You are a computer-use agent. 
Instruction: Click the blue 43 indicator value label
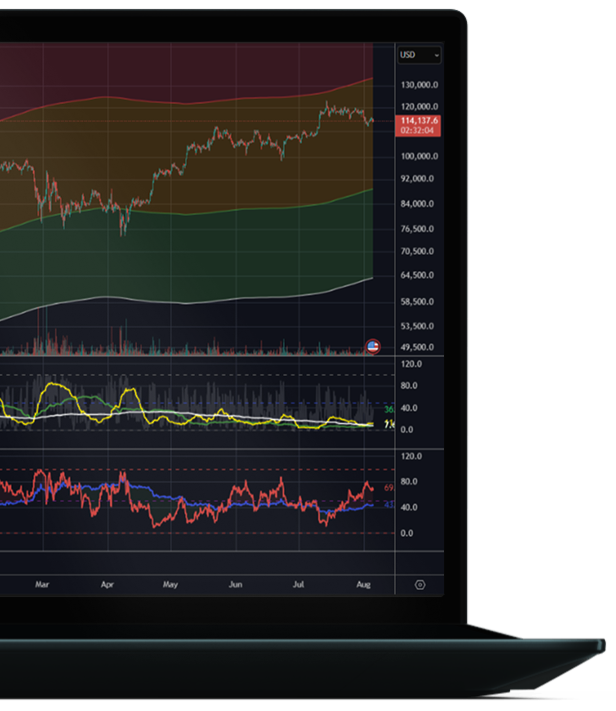click(x=389, y=505)
